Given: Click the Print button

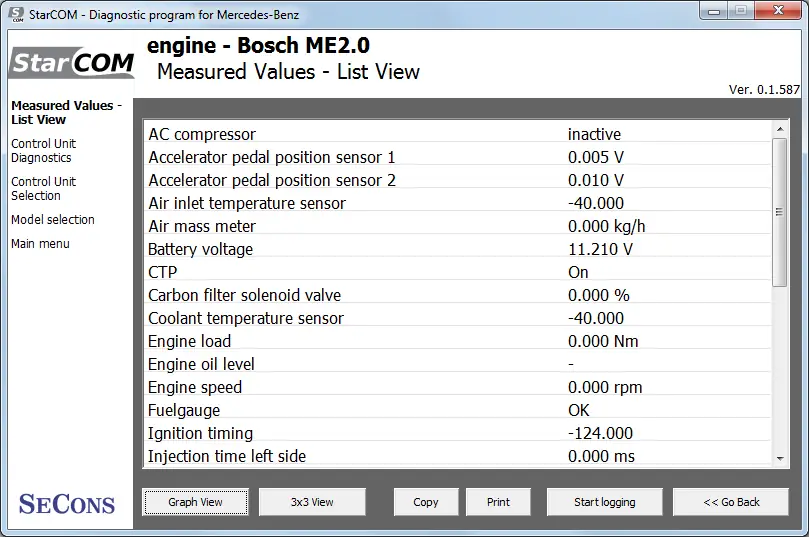Looking at the screenshot, I should tap(498, 502).
